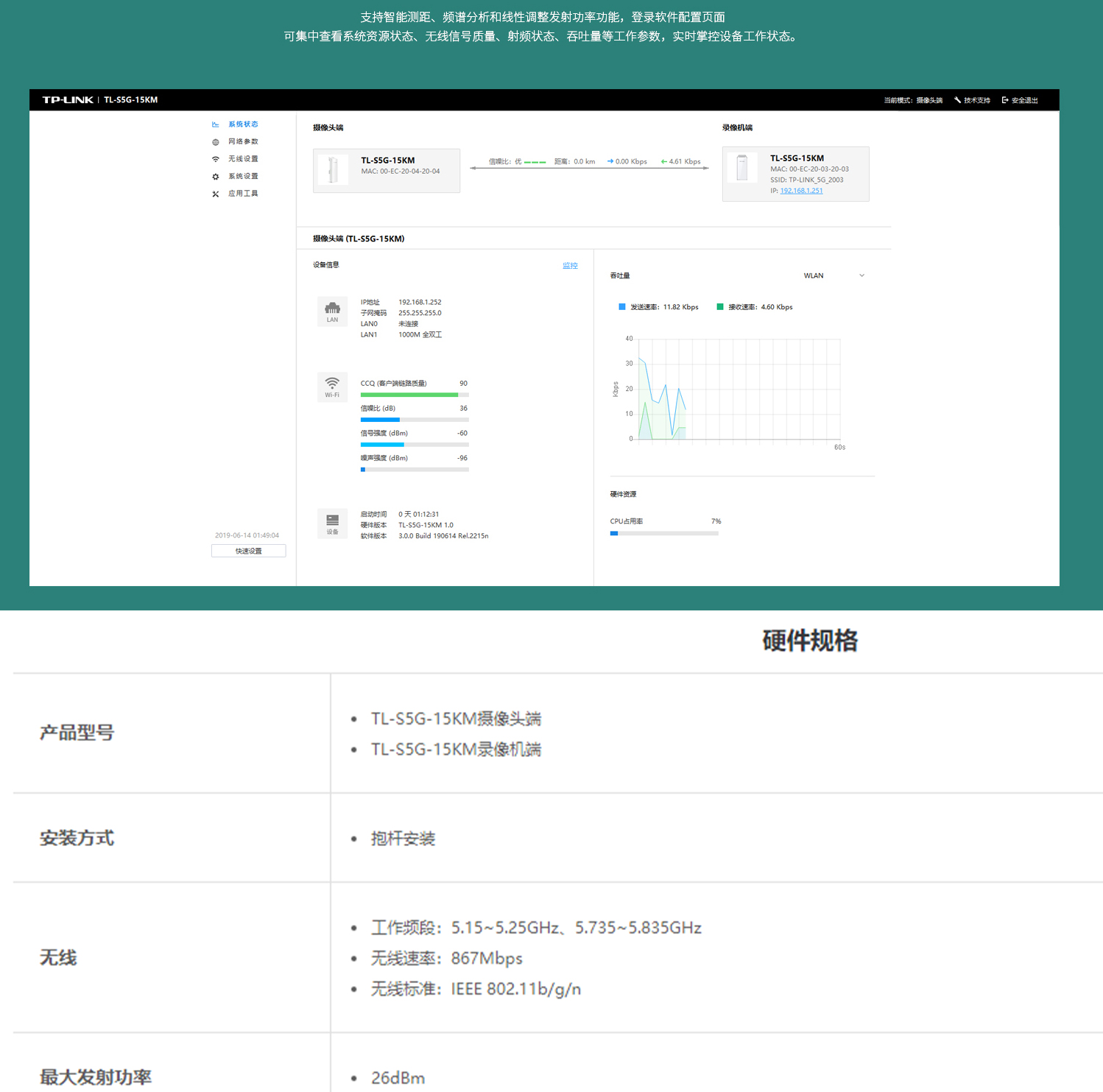Open the 网络参数 menu item

[x=243, y=142]
